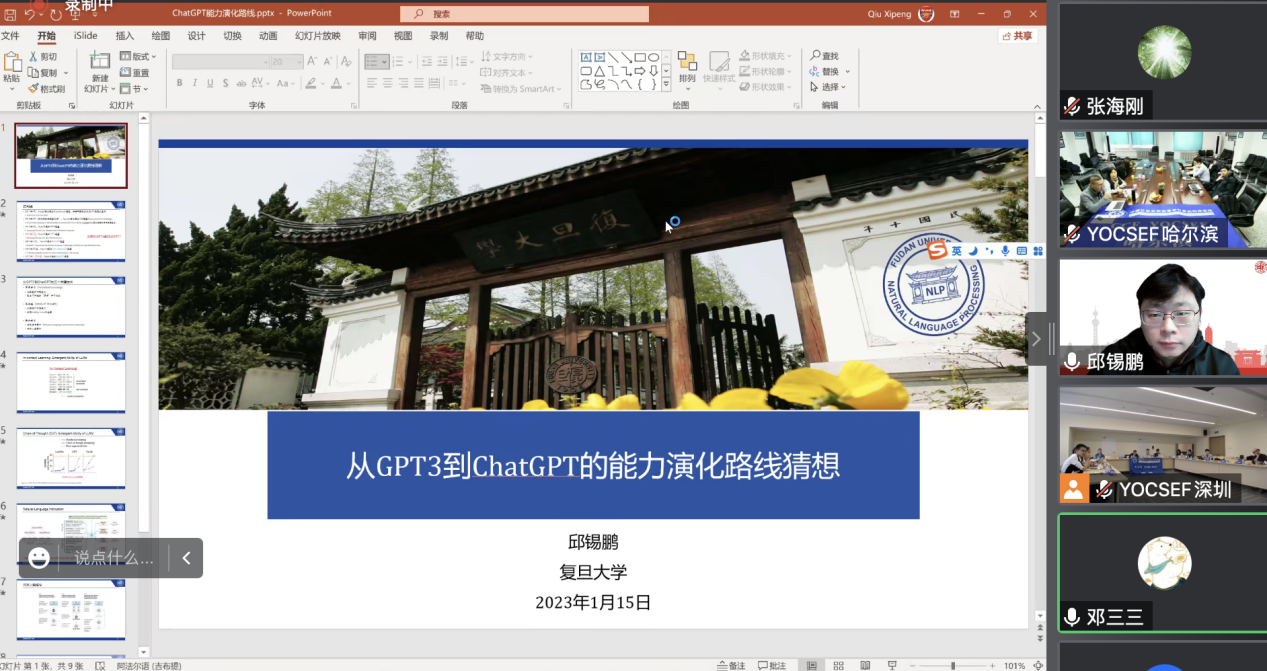The width and height of the screenshot is (1267, 671).
Task: Click the Paste (粘贴) clipboard icon
Action: point(12,62)
